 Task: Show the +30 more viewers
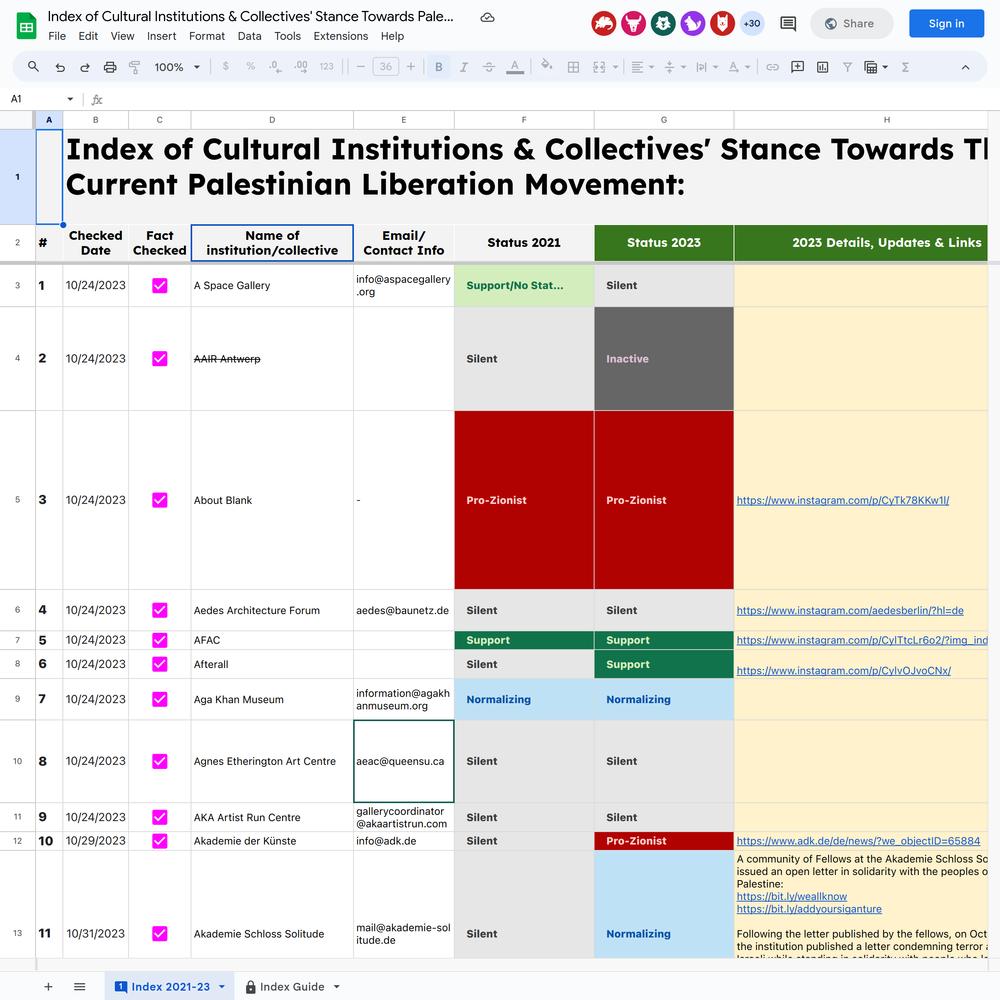click(752, 24)
